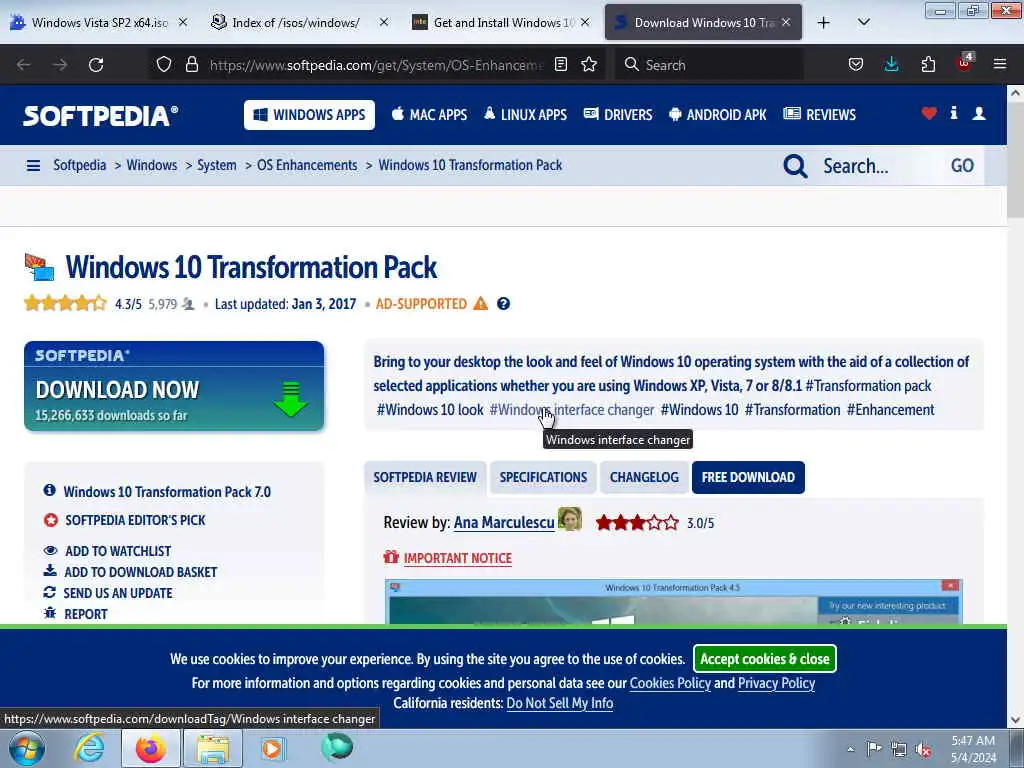The image size is (1024, 768).
Task: Click the Softpedia logo
Action: click(x=101, y=116)
